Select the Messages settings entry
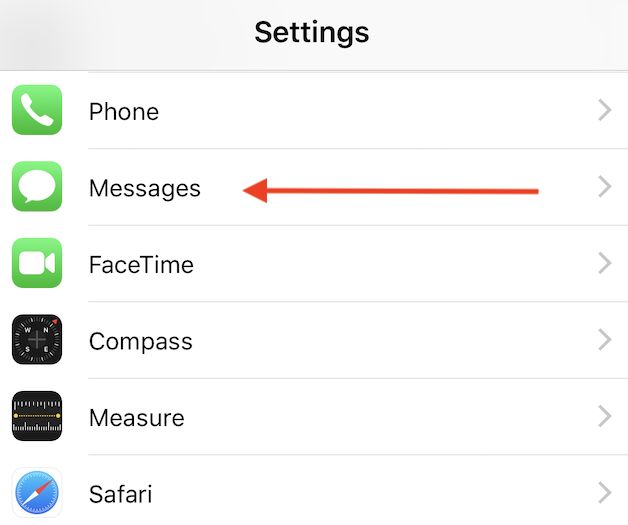 [x=145, y=188]
